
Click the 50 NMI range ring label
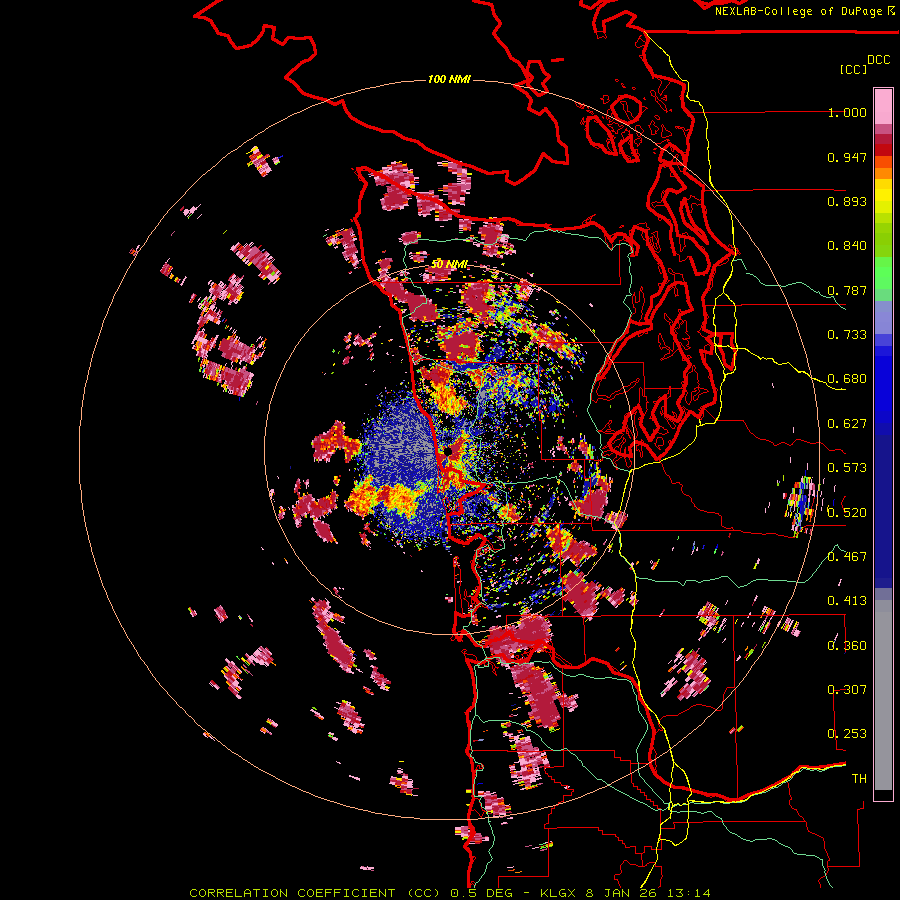[449, 264]
